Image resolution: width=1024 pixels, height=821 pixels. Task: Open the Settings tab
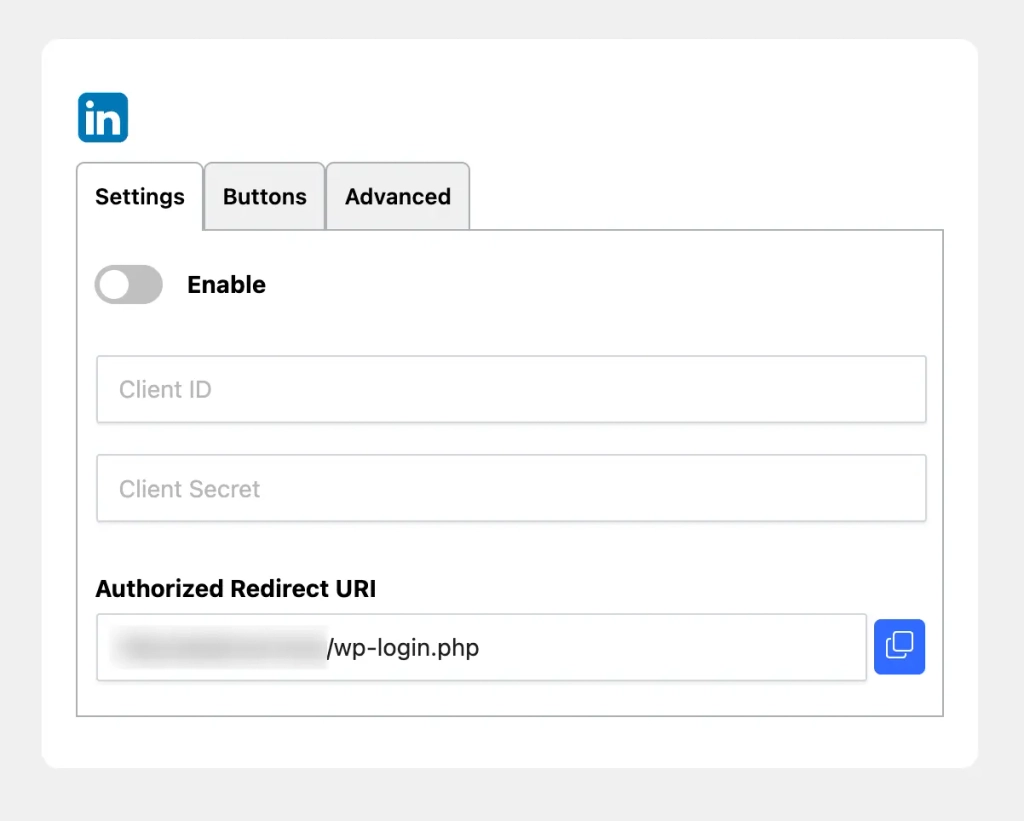pyautogui.click(x=140, y=197)
